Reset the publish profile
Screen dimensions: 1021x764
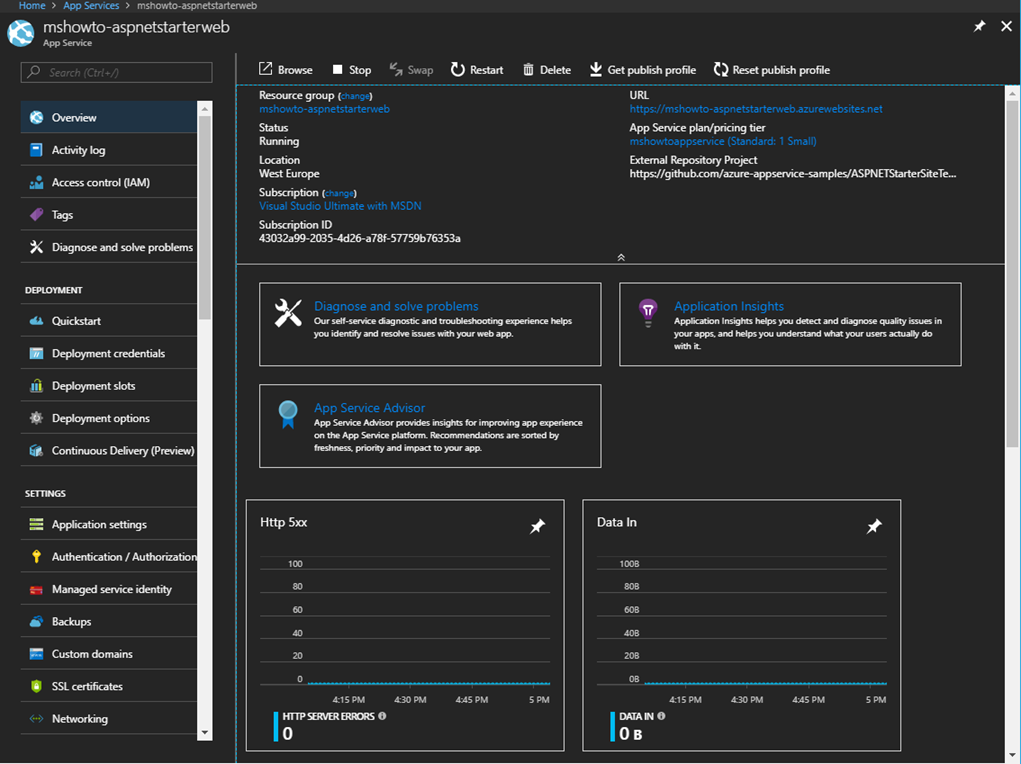pos(772,70)
